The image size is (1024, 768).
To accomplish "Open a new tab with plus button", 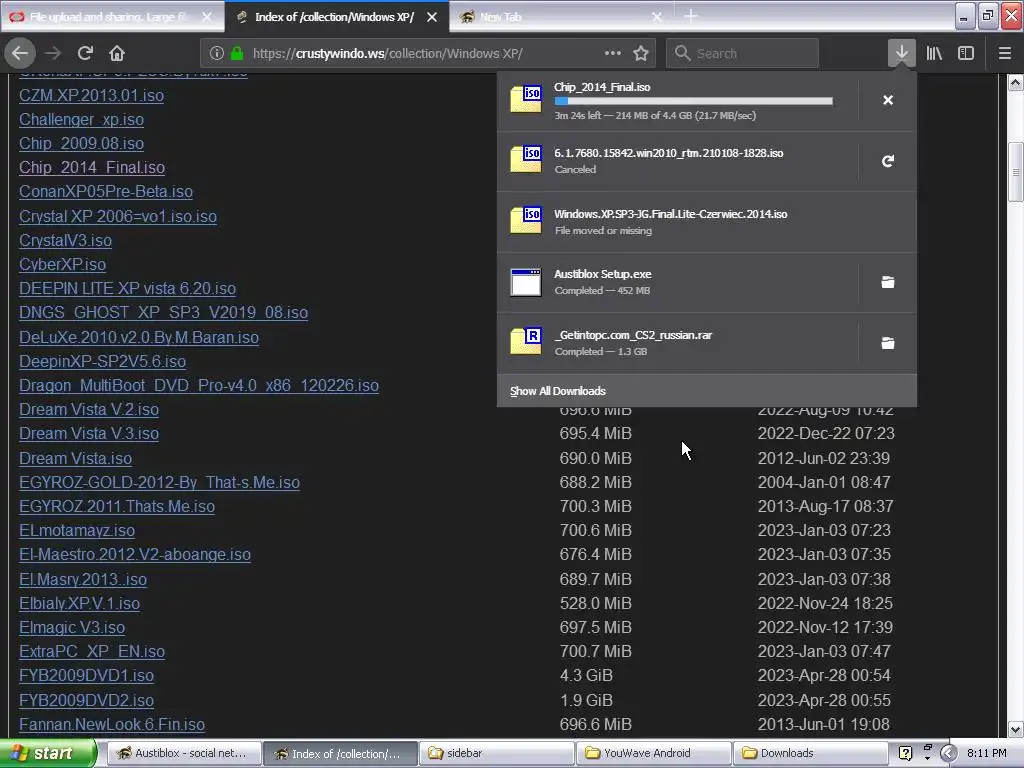I will coord(690,16).
